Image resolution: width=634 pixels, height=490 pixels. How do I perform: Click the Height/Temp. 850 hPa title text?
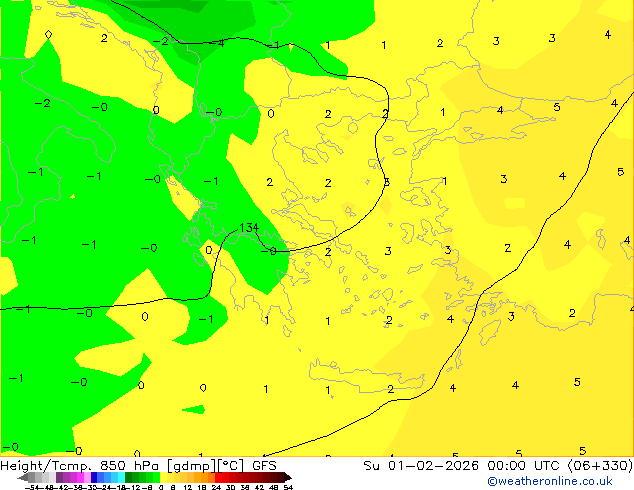(81, 466)
